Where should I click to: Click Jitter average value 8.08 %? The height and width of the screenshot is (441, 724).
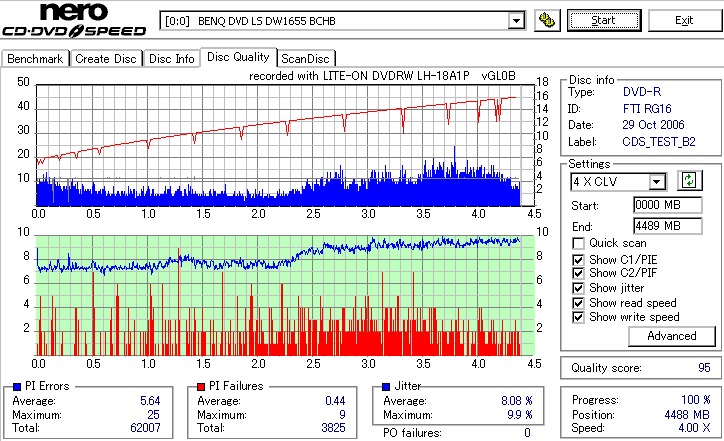(x=517, y=401)
